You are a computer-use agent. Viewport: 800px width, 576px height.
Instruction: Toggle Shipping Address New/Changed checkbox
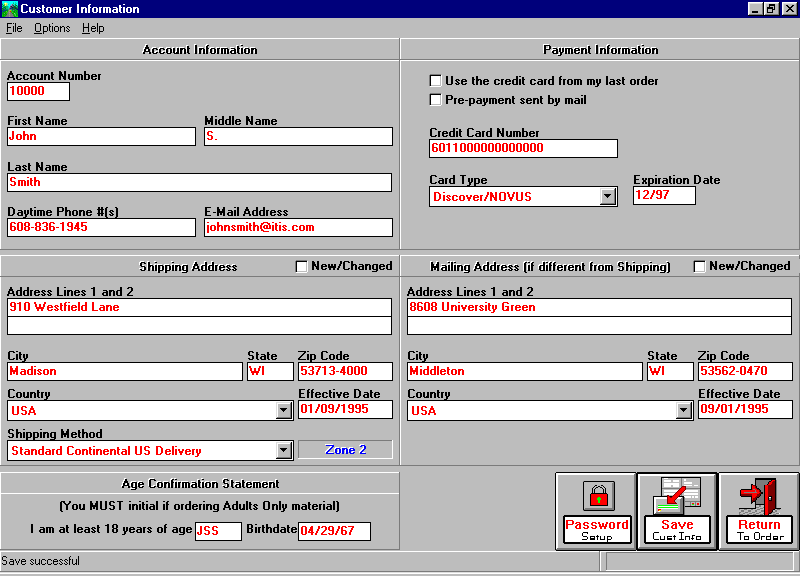pos(302,267)
